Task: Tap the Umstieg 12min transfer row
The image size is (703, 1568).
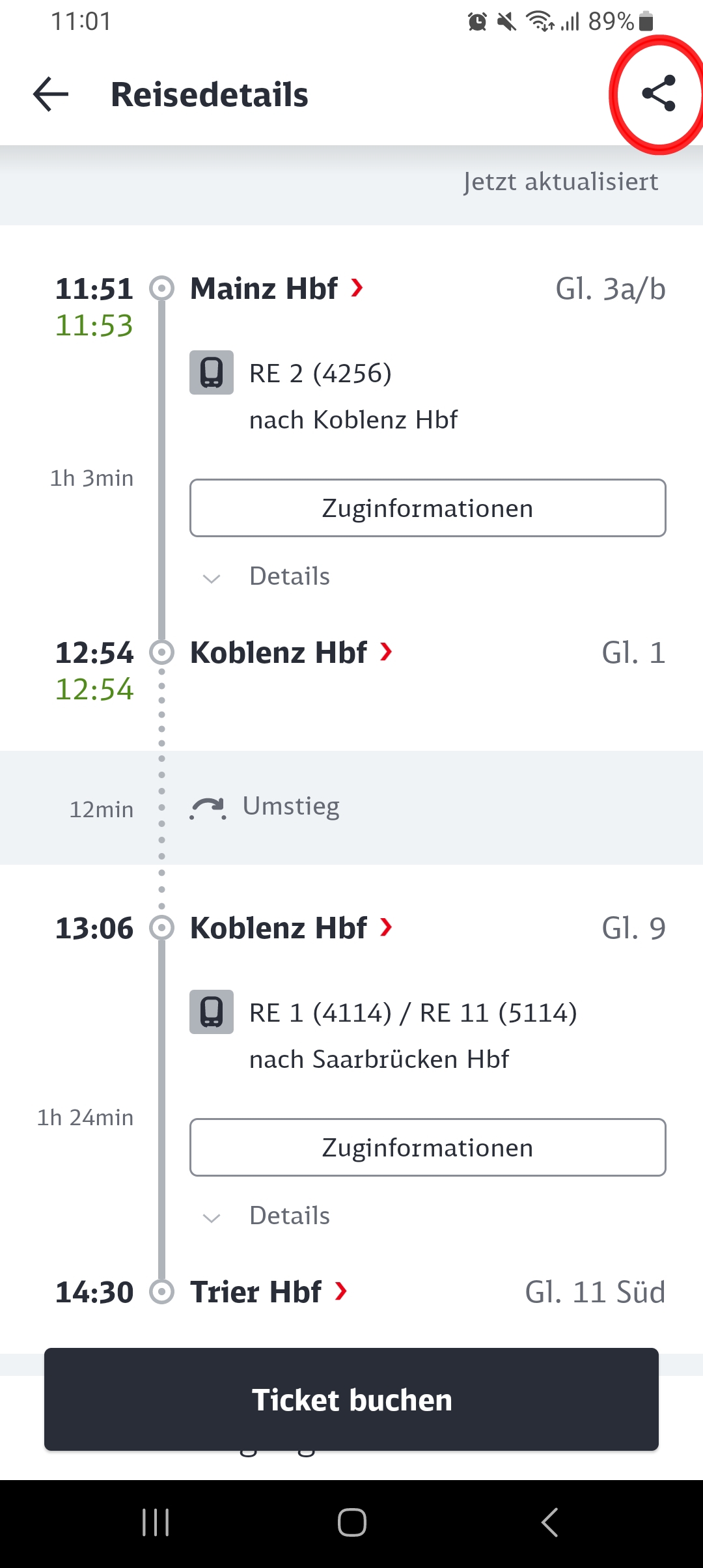Action: pyautogui.click(x=351, y=807)
